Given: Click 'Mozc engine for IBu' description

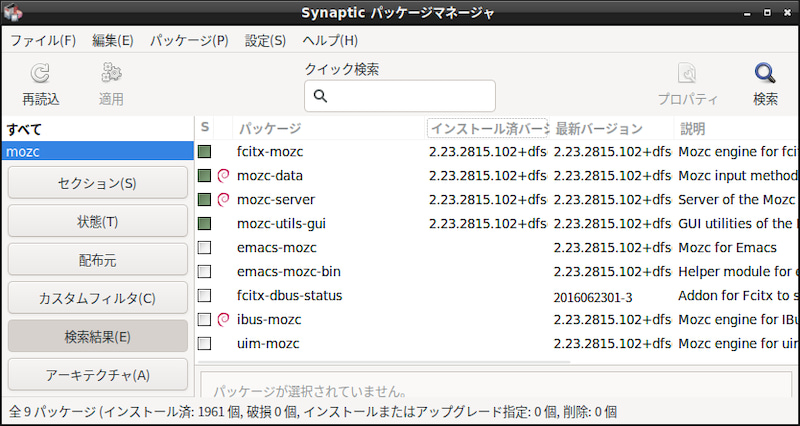Looking at the screenshot, I should [738, 320].
